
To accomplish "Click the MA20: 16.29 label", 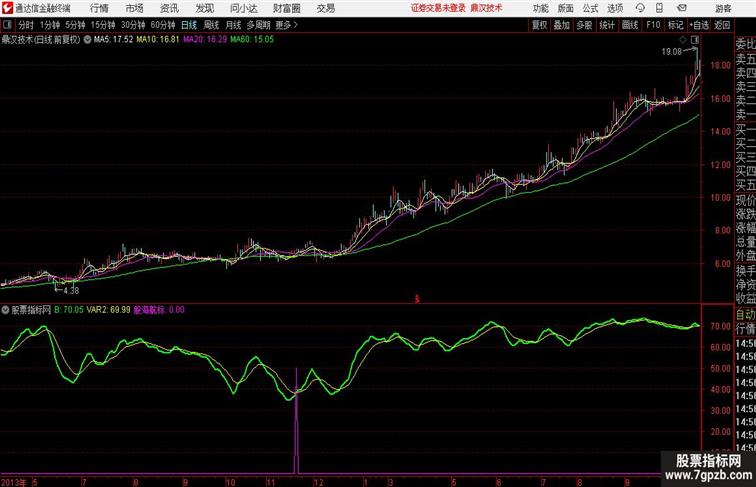I will tap(205, 40).
